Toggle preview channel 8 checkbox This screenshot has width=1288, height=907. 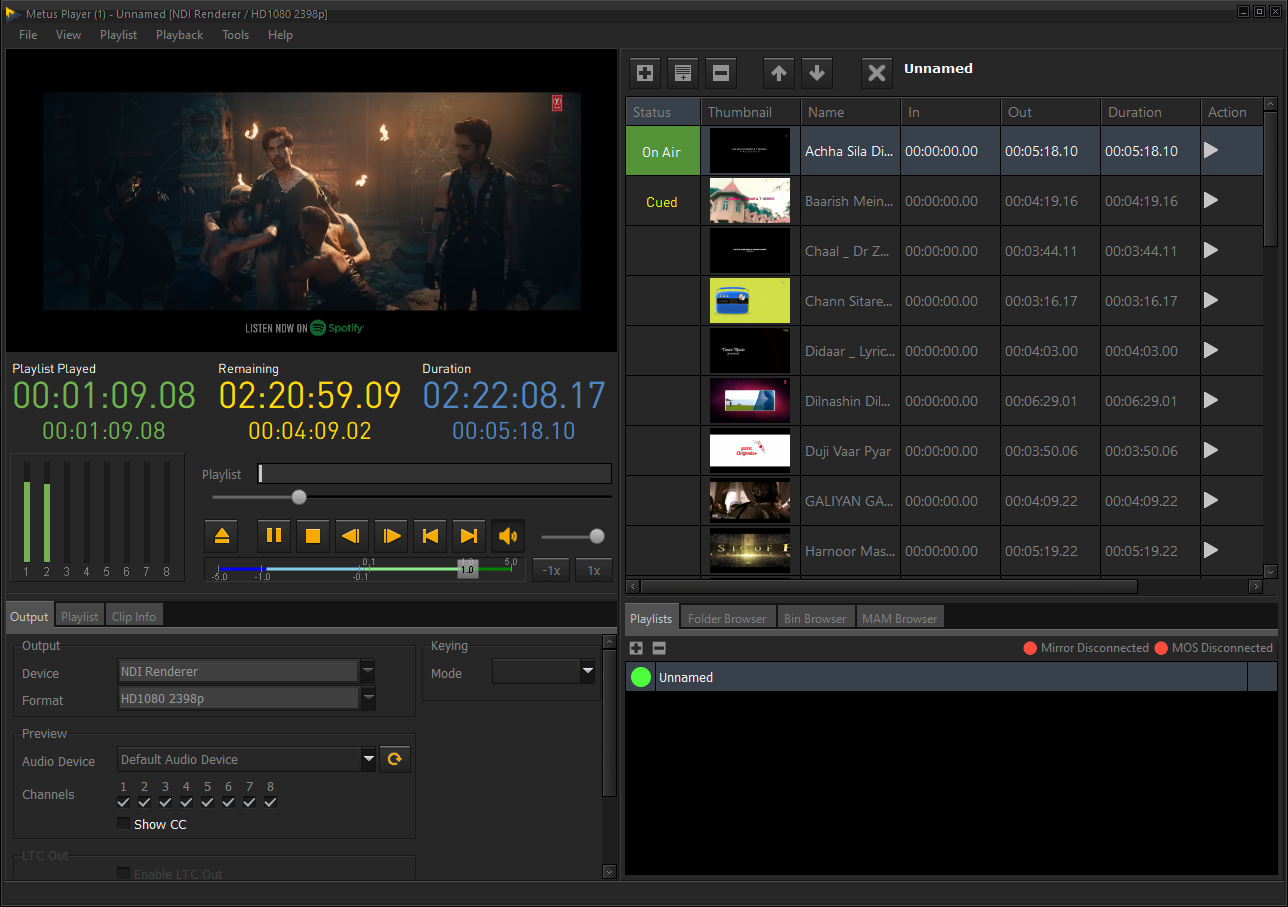tap(270, 802)
